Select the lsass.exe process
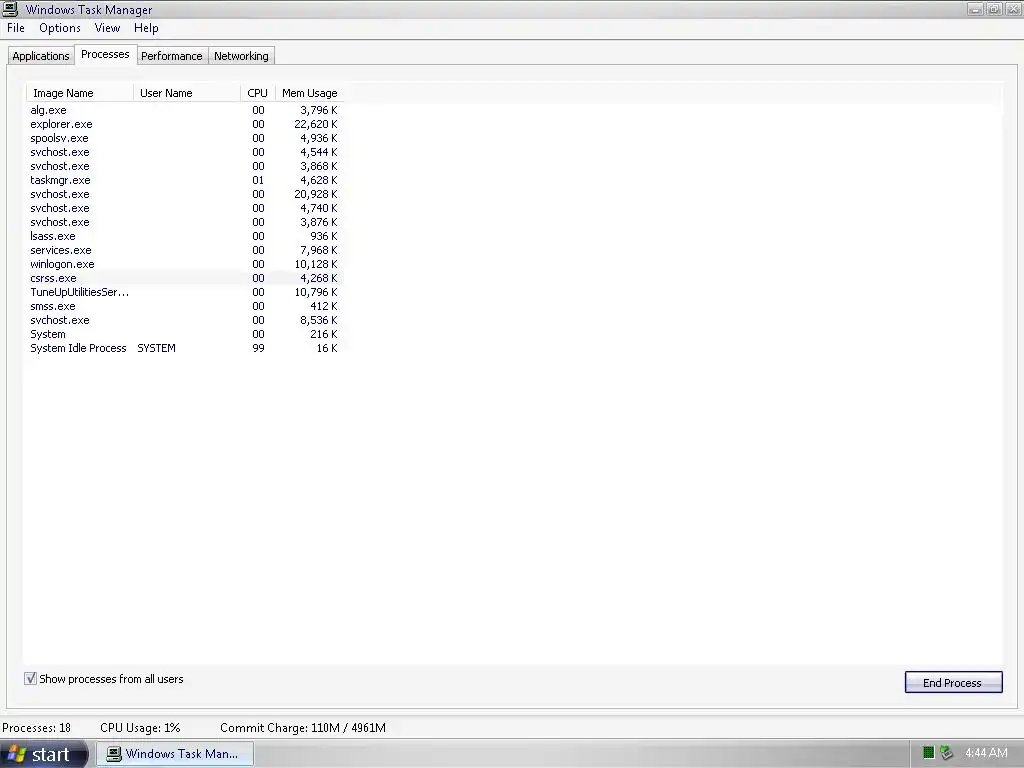The image size is (1024, 768). [185, 236]
